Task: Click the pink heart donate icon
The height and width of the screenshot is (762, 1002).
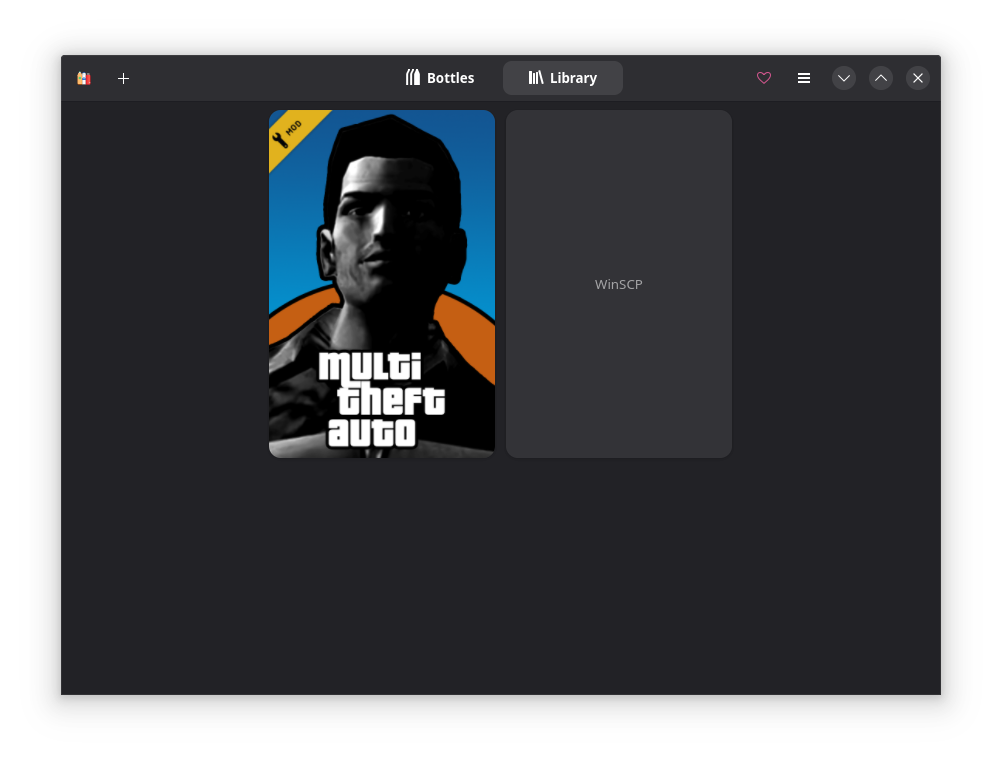Action: point(764,78)
